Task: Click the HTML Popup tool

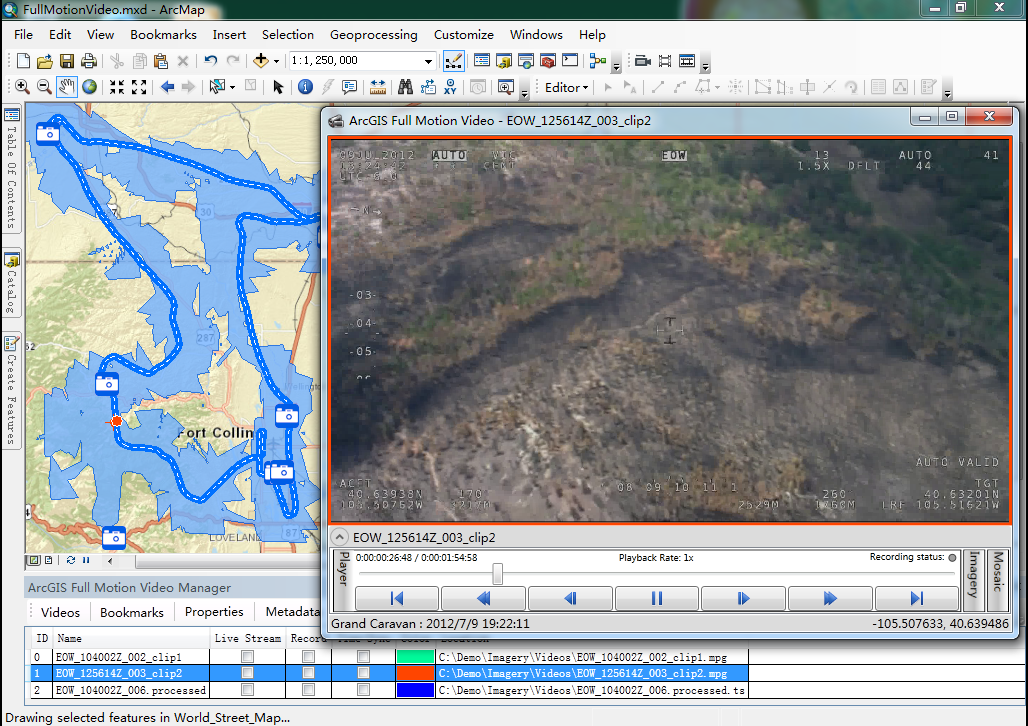Action: coord(349,87)
